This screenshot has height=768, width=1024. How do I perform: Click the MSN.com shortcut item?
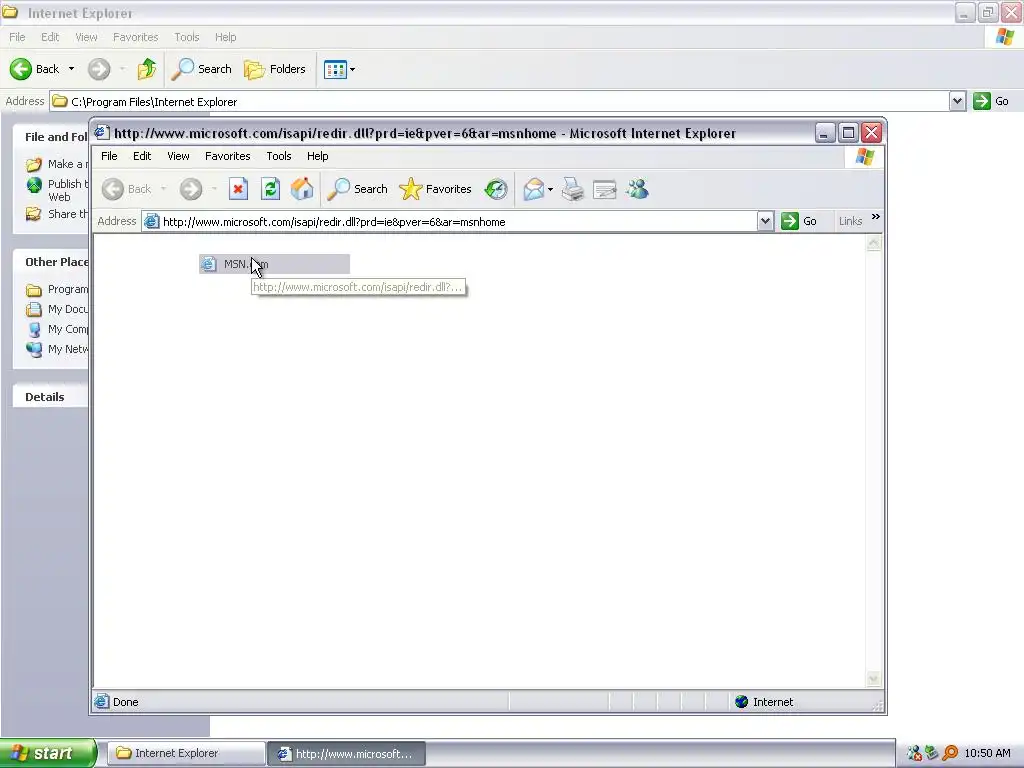pyautogui.click(x=274, y=264)
